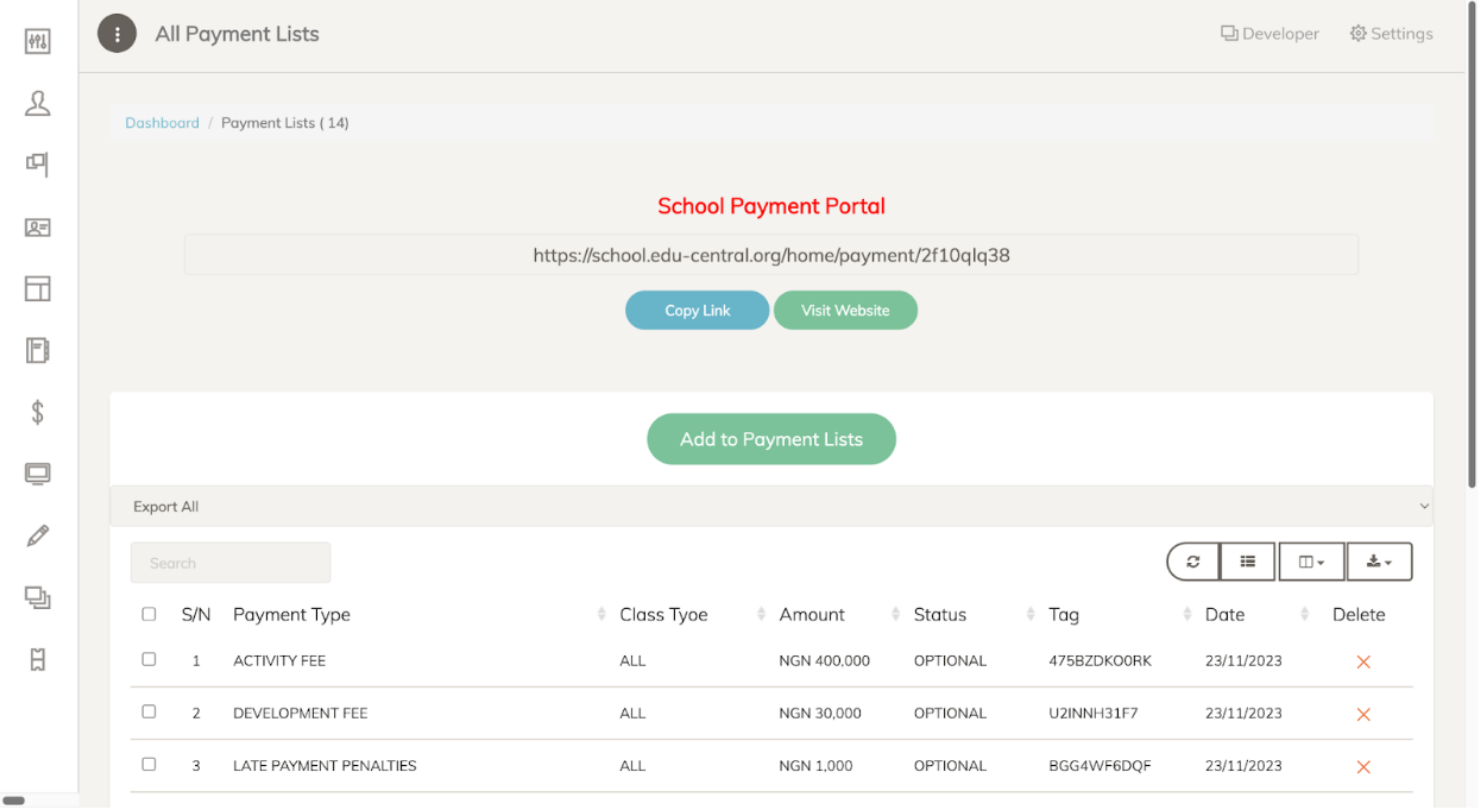
Task: Click the Add to Payment Lists button
Action: point(771,439)
